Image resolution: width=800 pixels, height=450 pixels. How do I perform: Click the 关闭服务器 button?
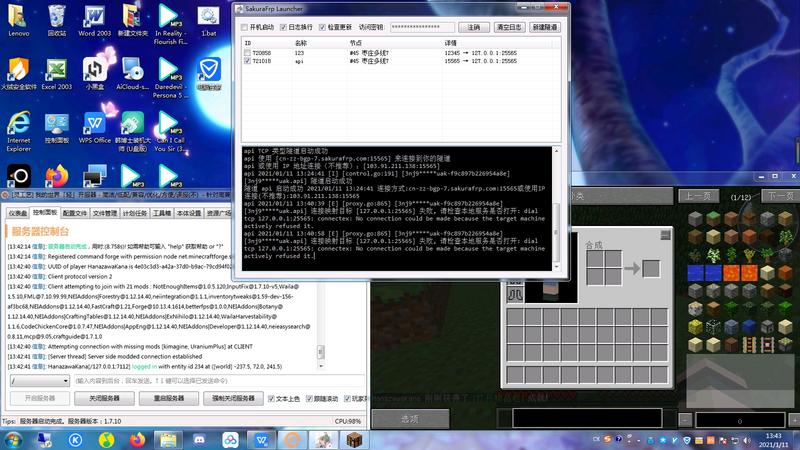pos(105,398)
